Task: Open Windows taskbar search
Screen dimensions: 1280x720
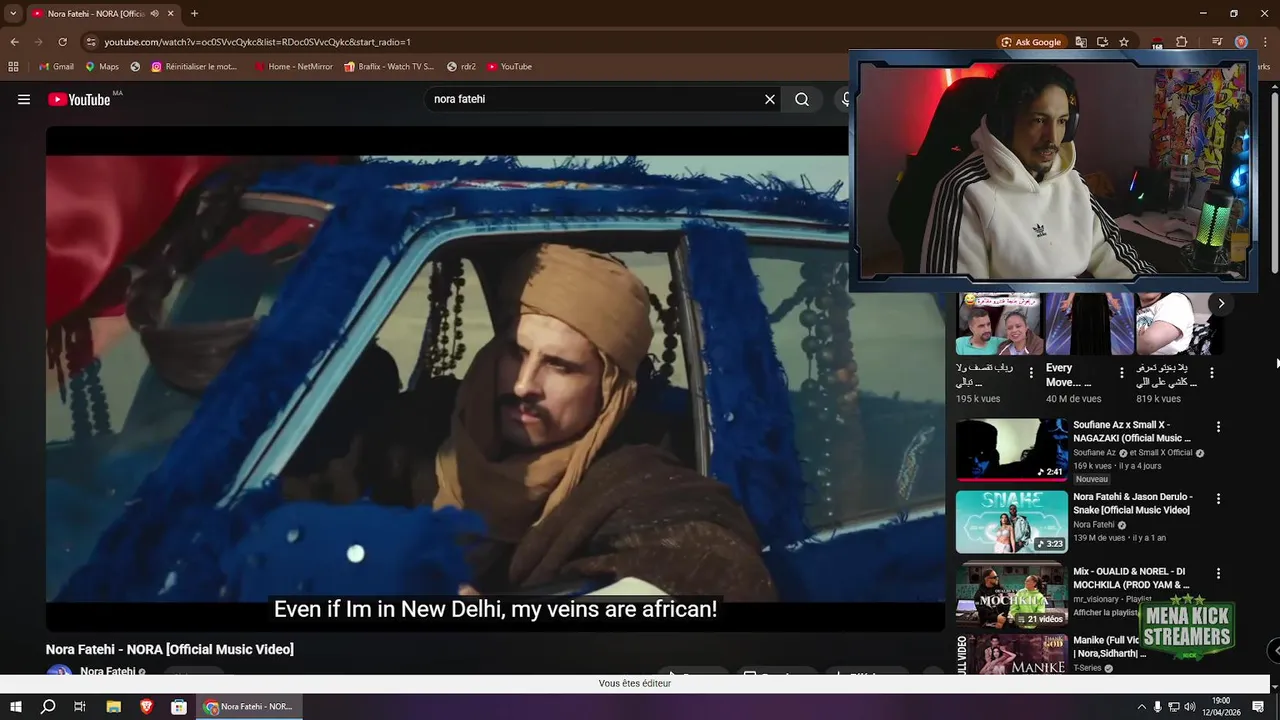Action: pyautogui.click(x=47, y=707)
